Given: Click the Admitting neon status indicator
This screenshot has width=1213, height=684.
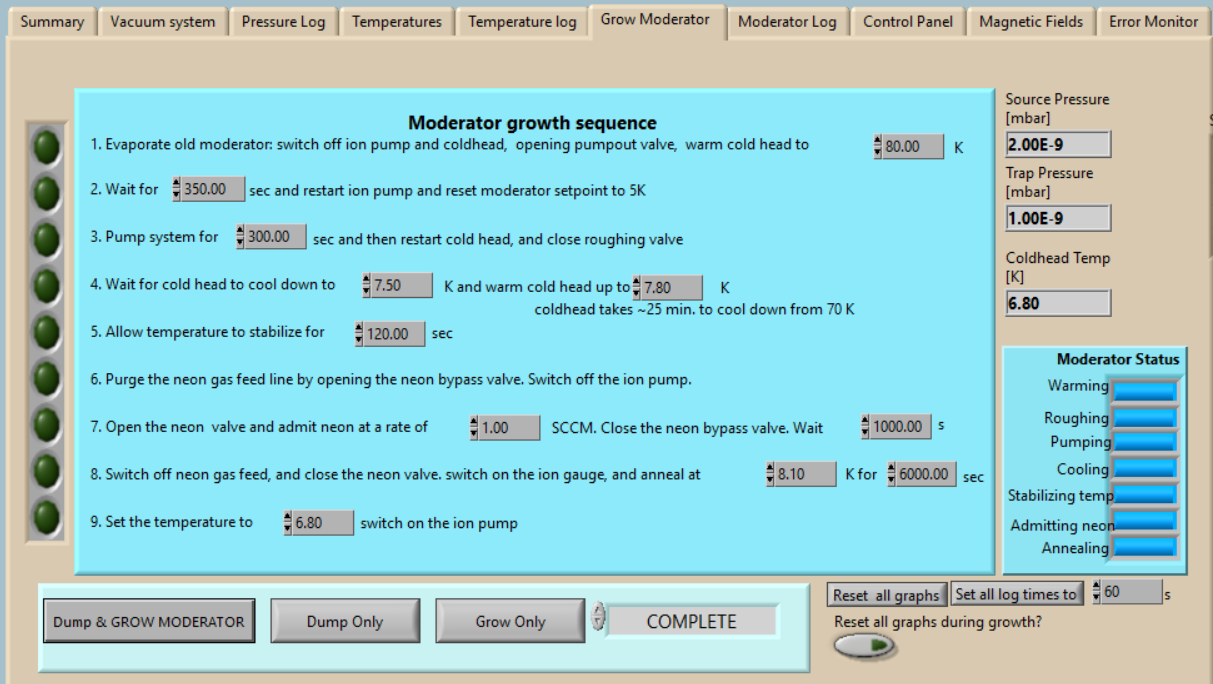Looking at the screenshot, I should click(x=1145, y=521).
